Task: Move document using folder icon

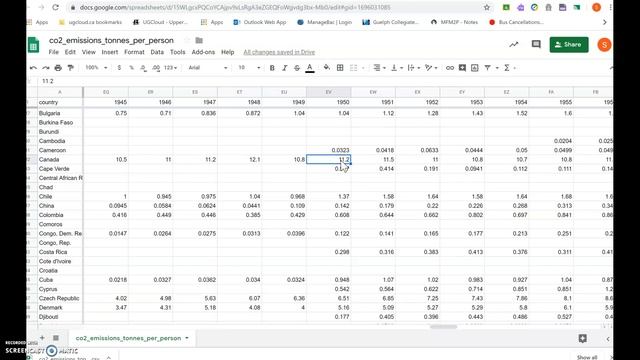Action: pos(199,40)
